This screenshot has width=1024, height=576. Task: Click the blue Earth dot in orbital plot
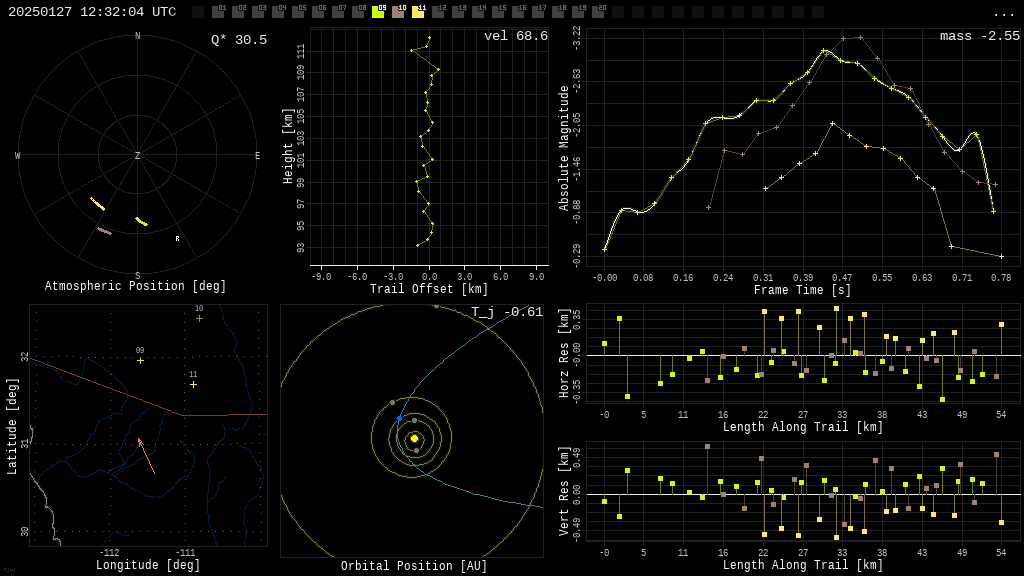(x=399, y=419)
